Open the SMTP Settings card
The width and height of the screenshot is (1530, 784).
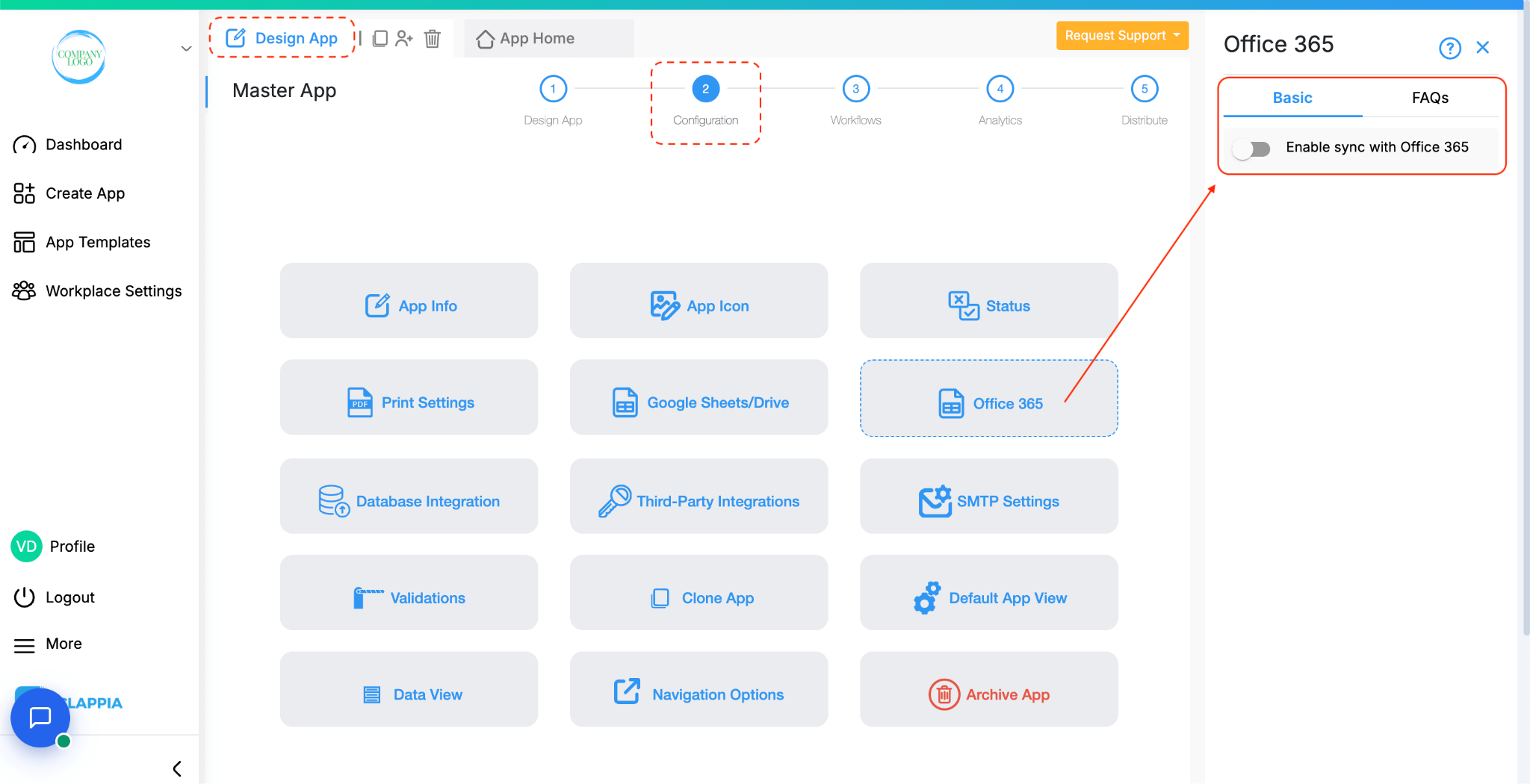click(x=988, y=496)
